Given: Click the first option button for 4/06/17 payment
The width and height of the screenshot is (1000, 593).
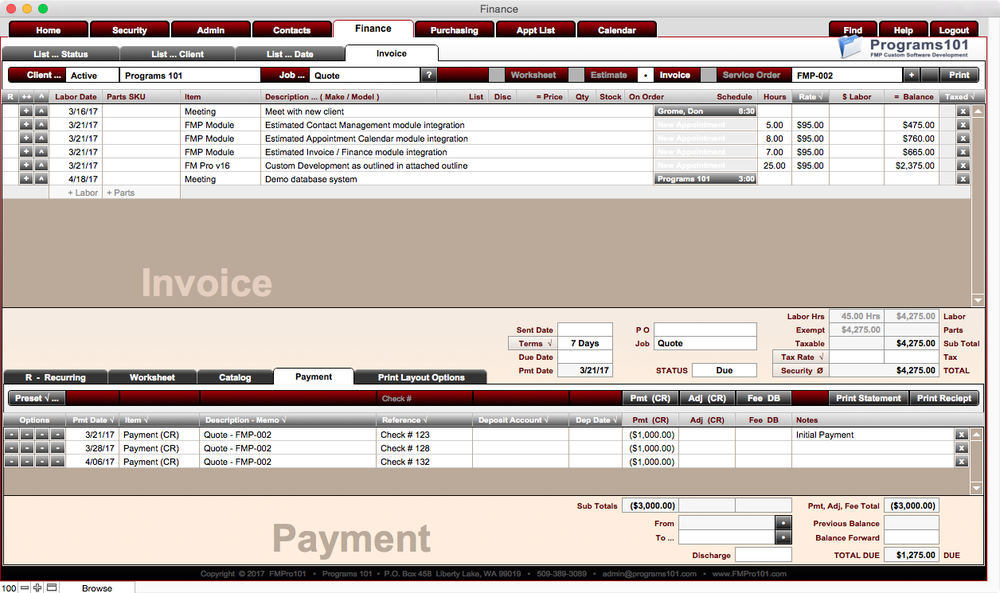Looking at the screenshot, I should pos(11,462).
